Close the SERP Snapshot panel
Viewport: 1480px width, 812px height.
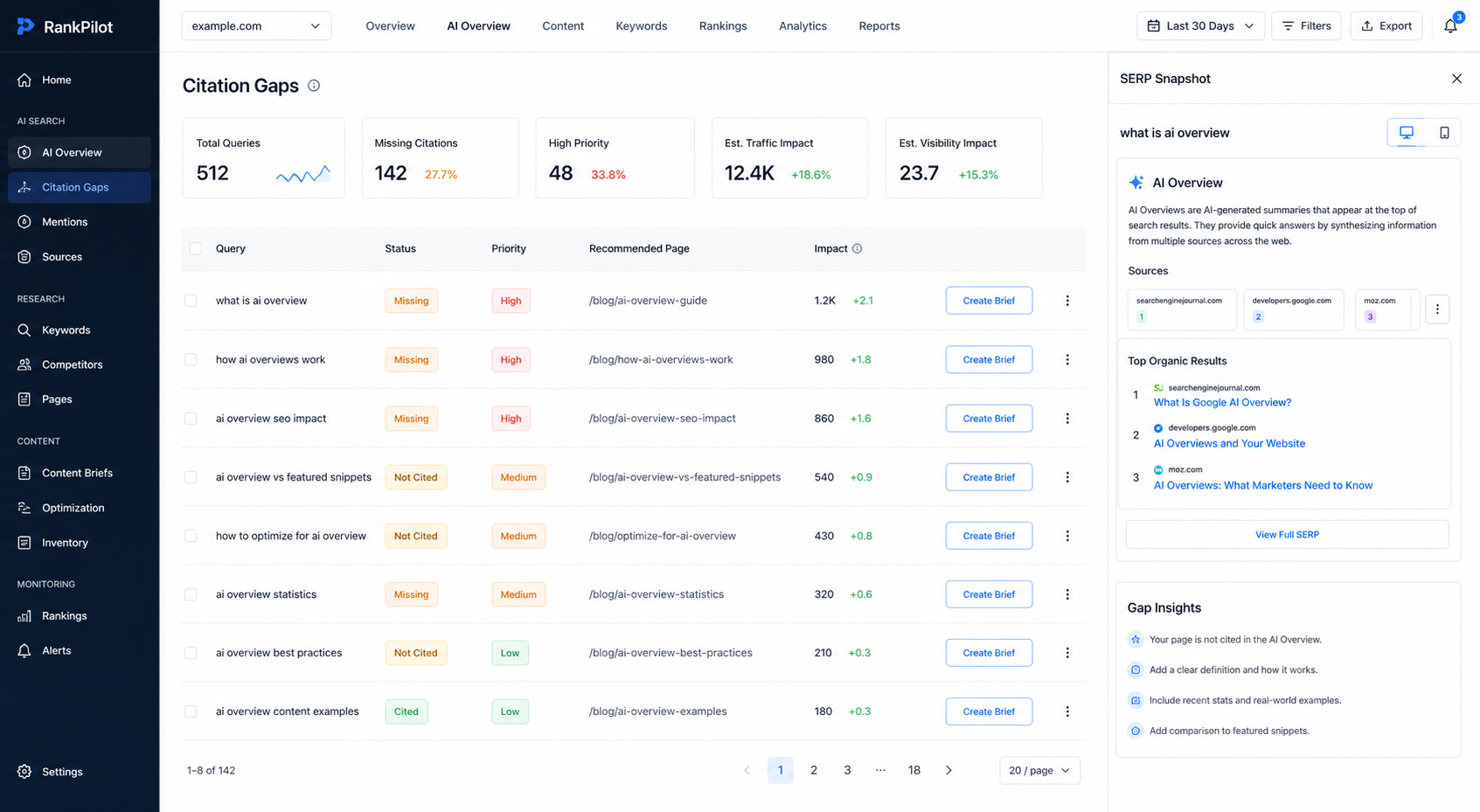tap(1456, 79)
